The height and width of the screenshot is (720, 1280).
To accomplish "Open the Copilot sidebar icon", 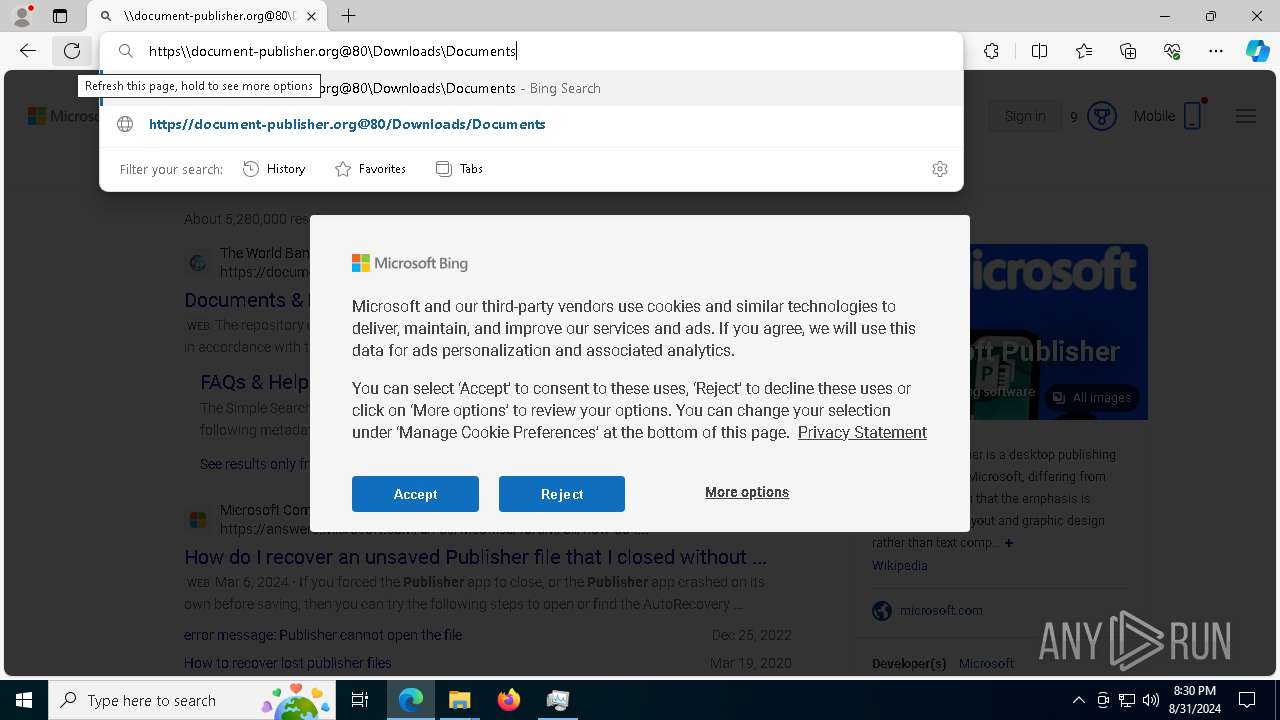I will [1257, 51].
